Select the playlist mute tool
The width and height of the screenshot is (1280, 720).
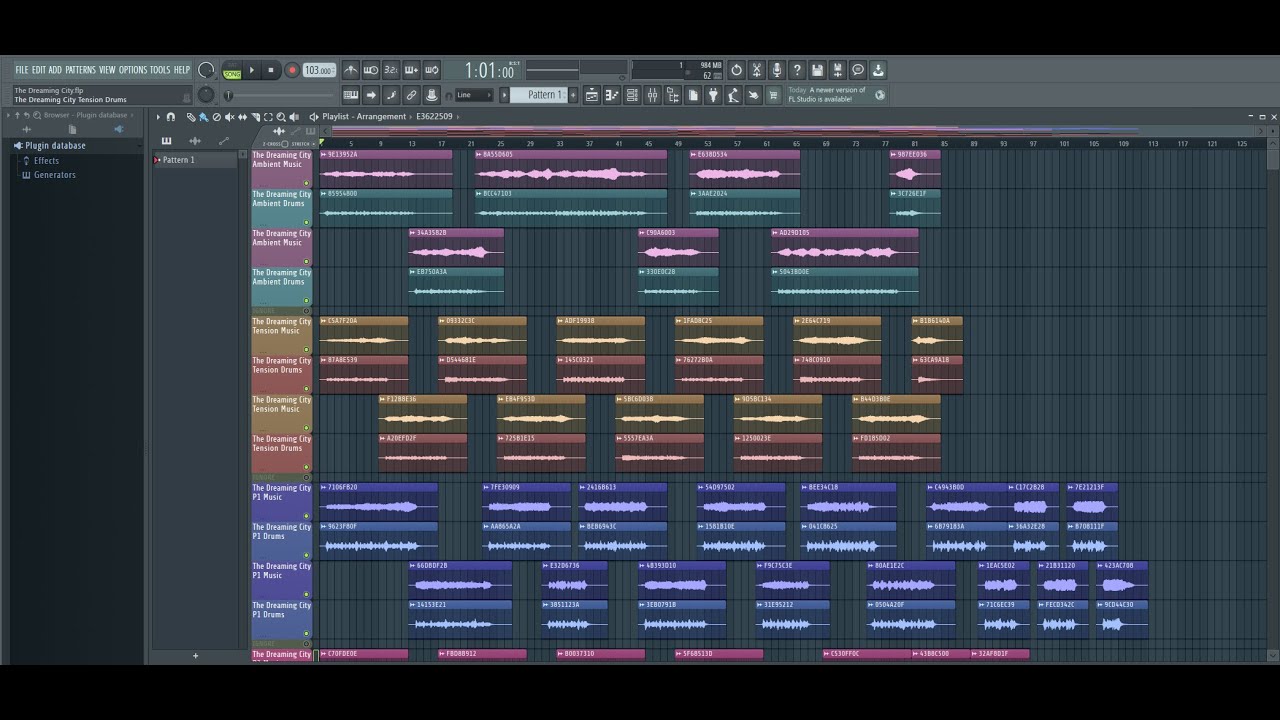(229, 117)
